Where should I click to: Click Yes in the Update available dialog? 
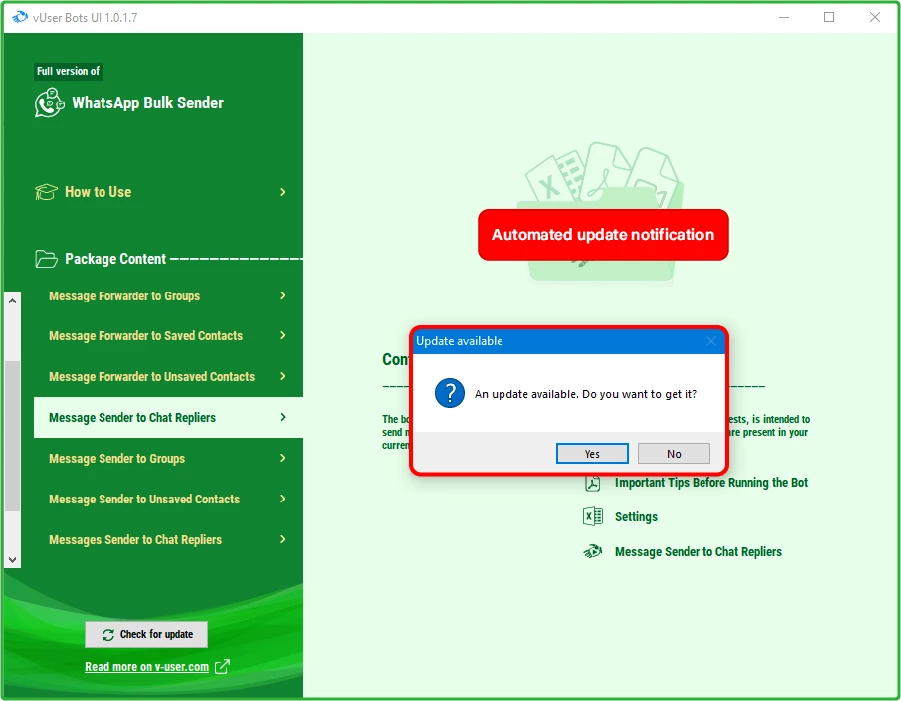592,453
